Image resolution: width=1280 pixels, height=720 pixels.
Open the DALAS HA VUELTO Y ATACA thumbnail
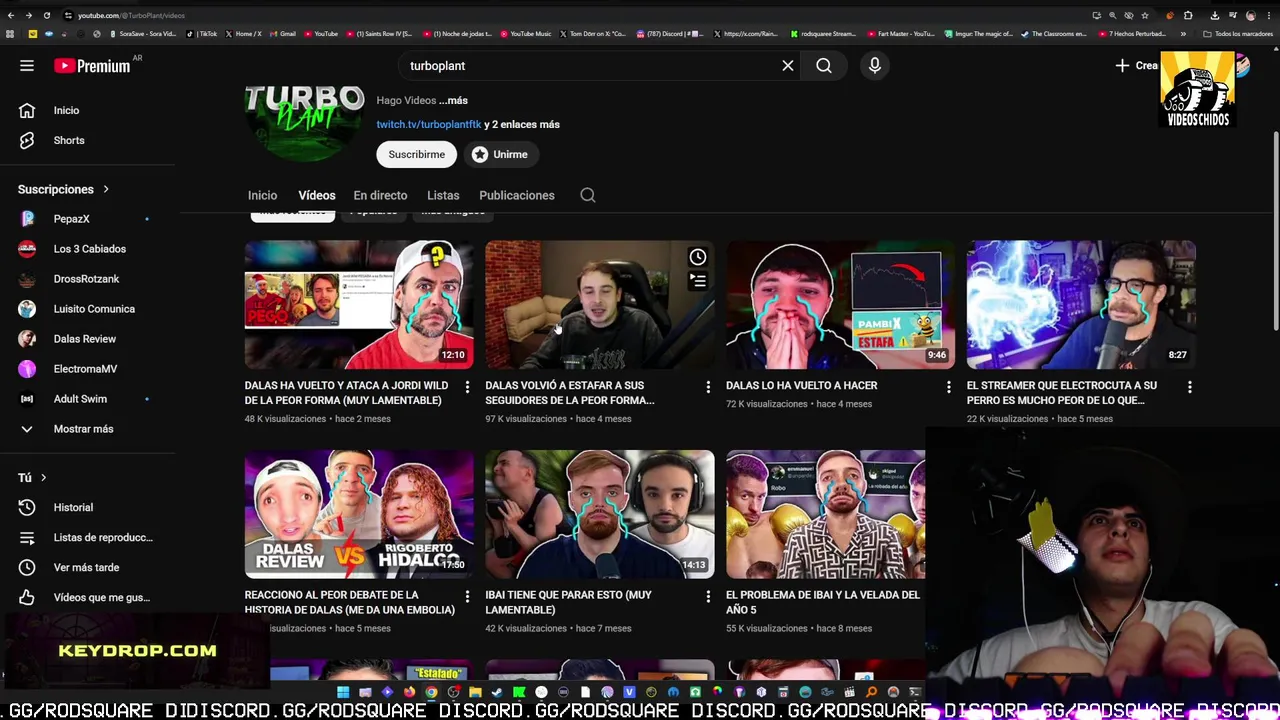pyautogui.click(x=359, y=305)
